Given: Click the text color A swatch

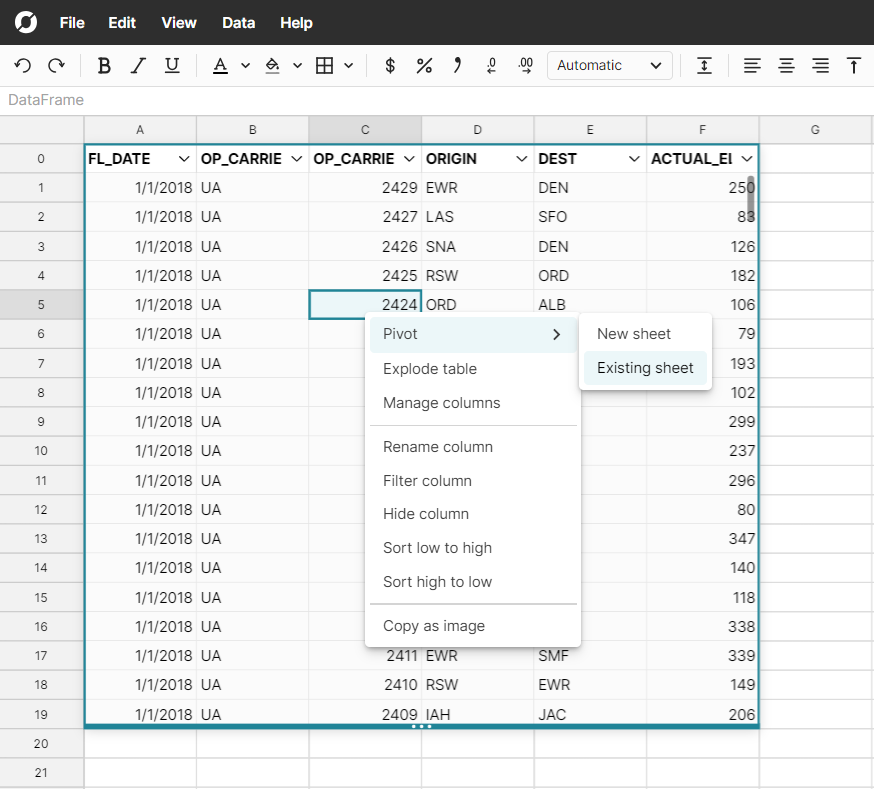Looking at the screenshot, I should coord(220,66).
